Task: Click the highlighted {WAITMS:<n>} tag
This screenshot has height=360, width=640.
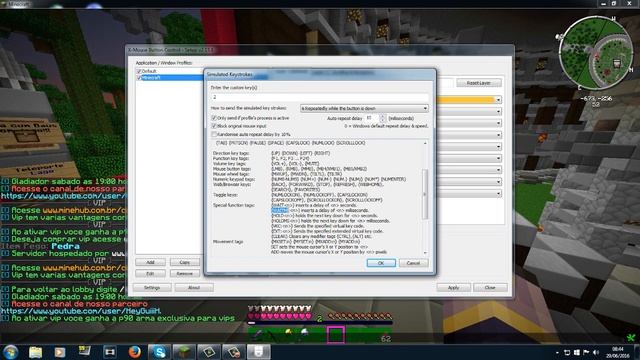Action: (280, 211)
